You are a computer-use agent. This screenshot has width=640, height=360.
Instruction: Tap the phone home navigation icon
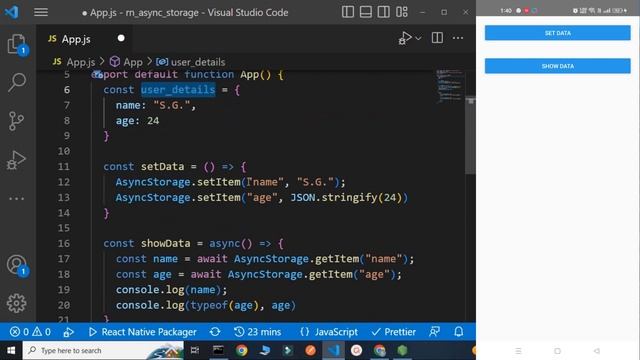pos(558,351)
